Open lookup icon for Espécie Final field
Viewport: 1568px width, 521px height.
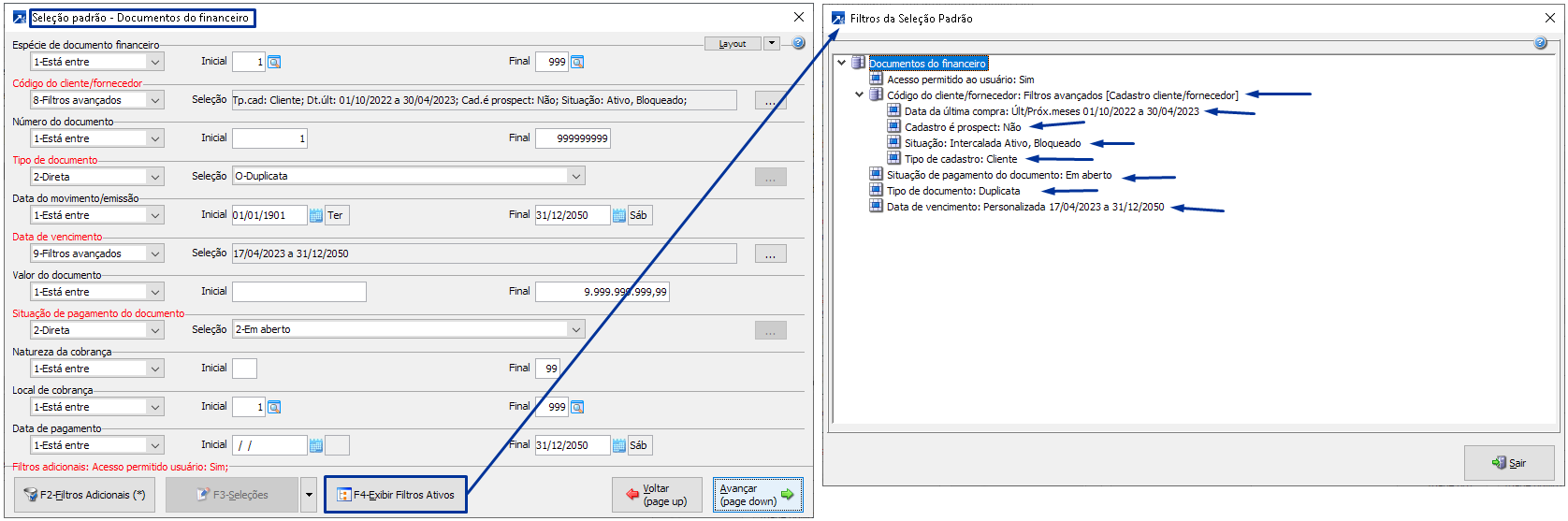(x=577, y=62)
